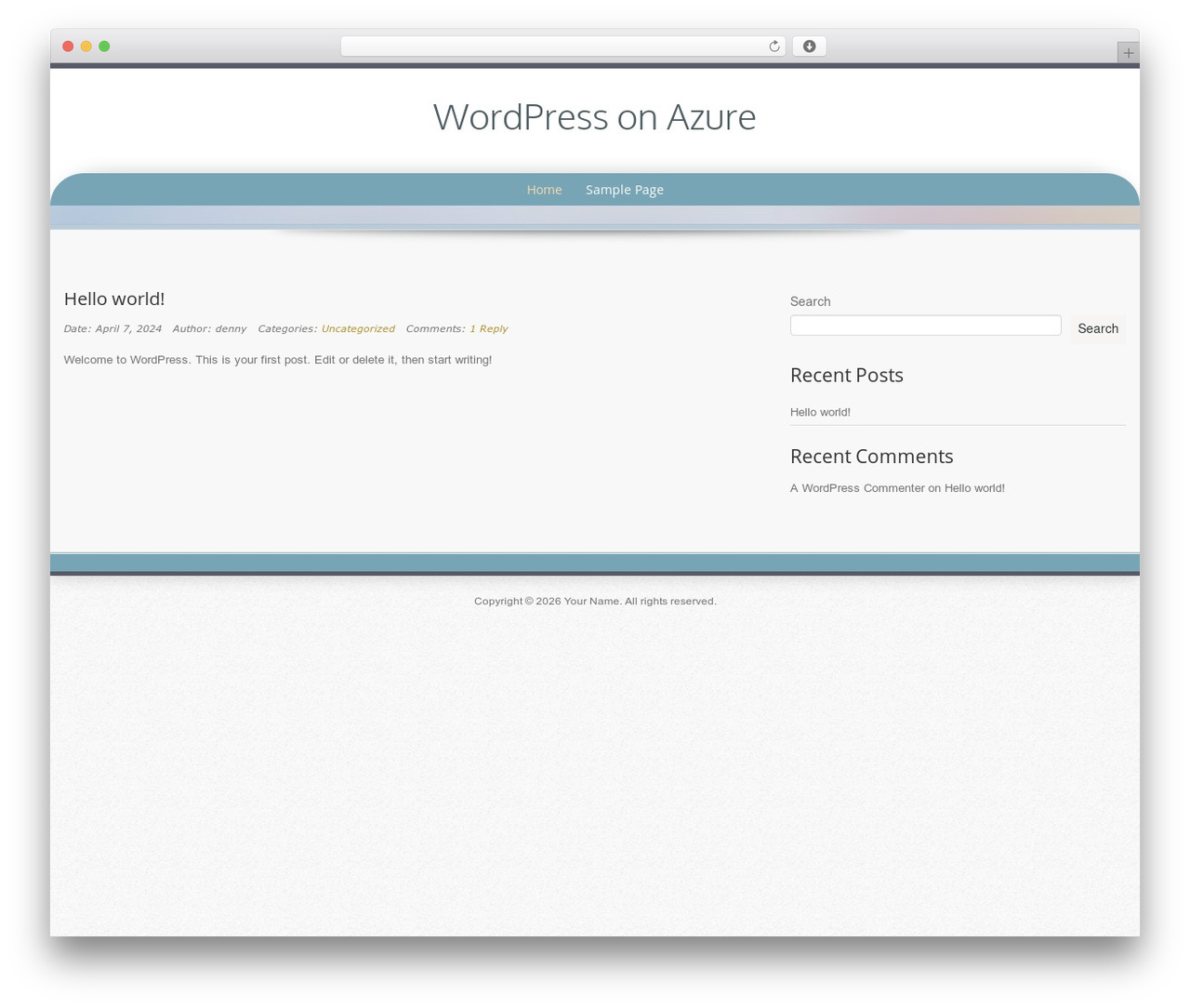Click the Recent Posts heading

click(x=847, y=375)
